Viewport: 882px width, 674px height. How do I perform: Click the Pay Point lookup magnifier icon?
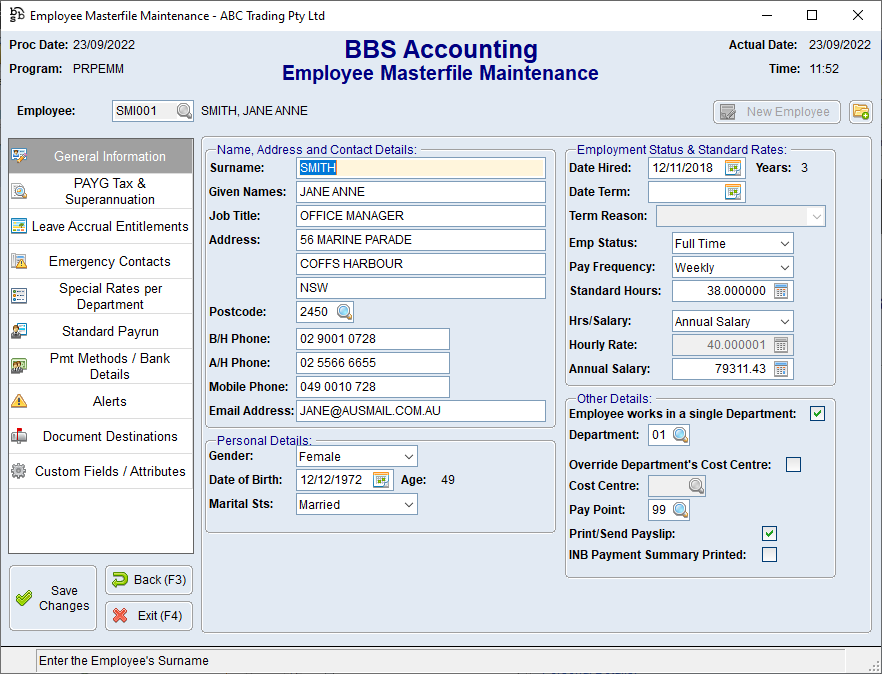click(680, 510)
